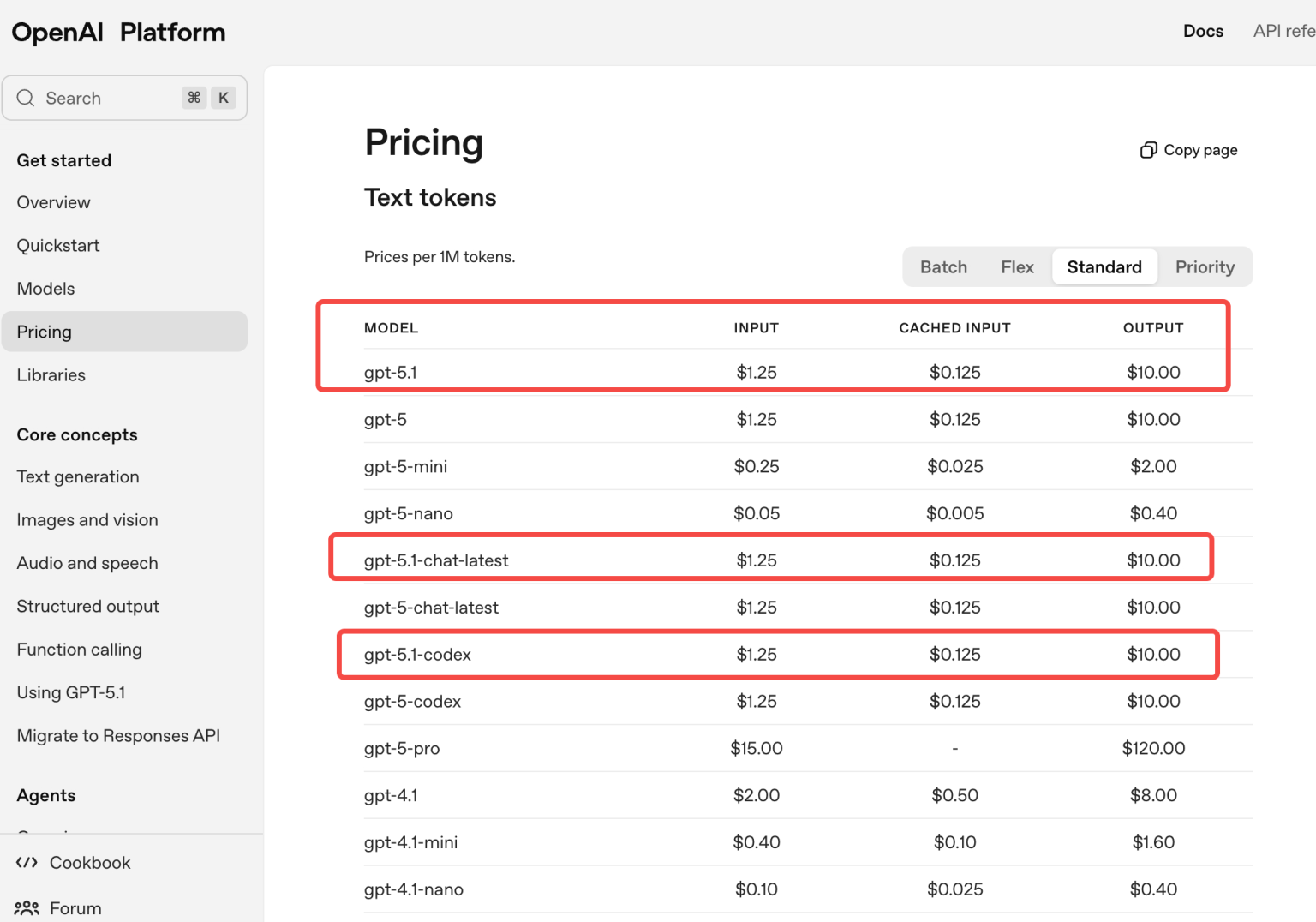Click the Copy page button
This screenshot has width=1316, height=922.
pos(1189,150)
